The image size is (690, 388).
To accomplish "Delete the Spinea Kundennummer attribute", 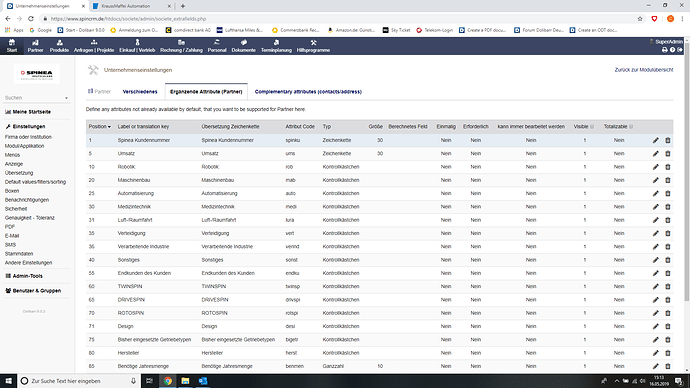I will click(668, 140).
